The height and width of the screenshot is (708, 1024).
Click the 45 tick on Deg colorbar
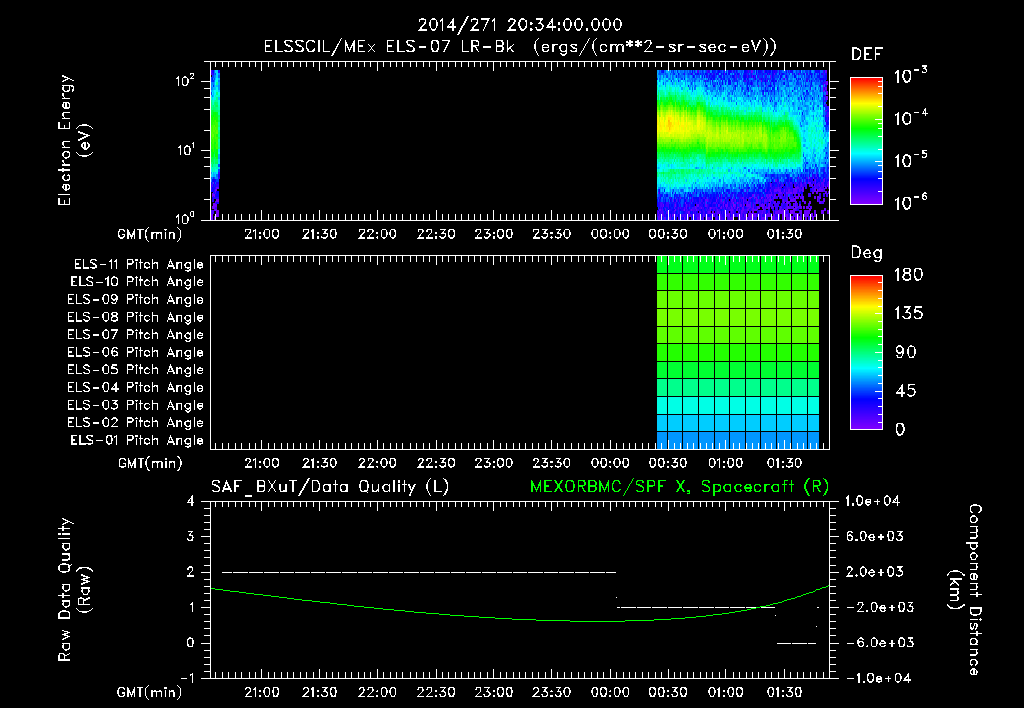tap(908, 391)
